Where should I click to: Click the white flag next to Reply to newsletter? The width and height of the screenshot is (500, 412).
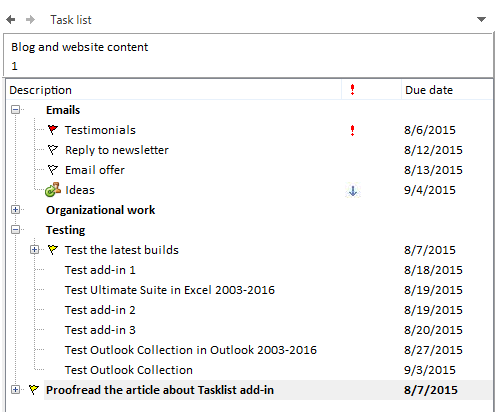pyautogui.click(x=53, y=150)
